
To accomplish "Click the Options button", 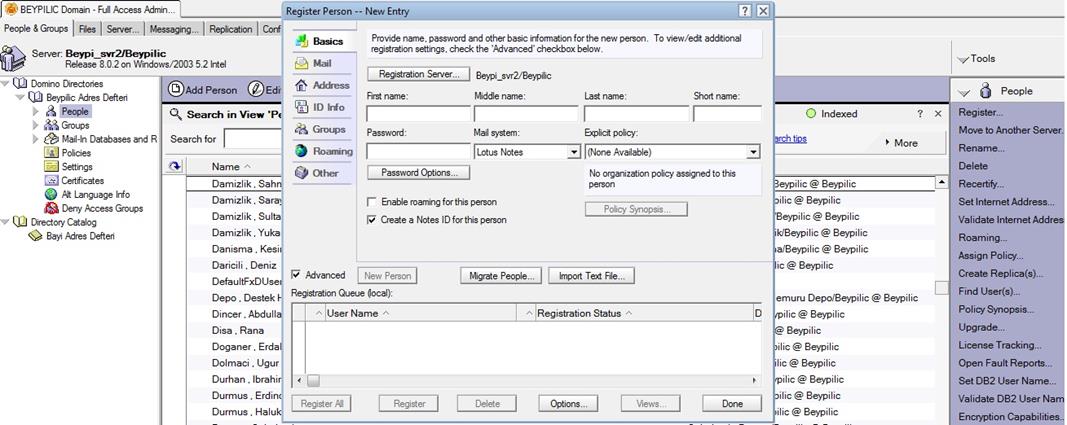I will (x=568, y=403).
